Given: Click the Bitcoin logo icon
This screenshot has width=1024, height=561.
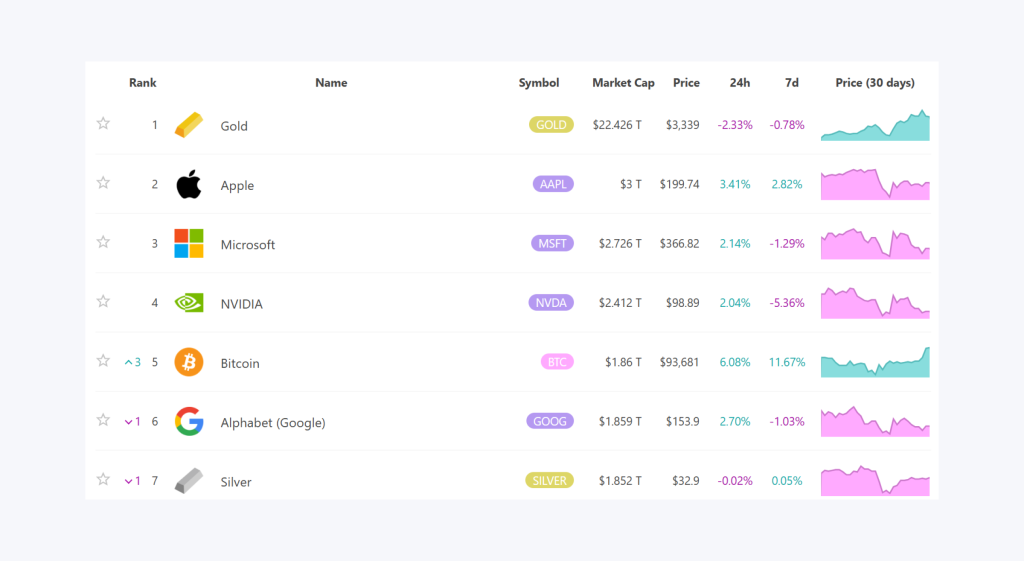Looking at the screenshot, I should (x=189, y=362).
